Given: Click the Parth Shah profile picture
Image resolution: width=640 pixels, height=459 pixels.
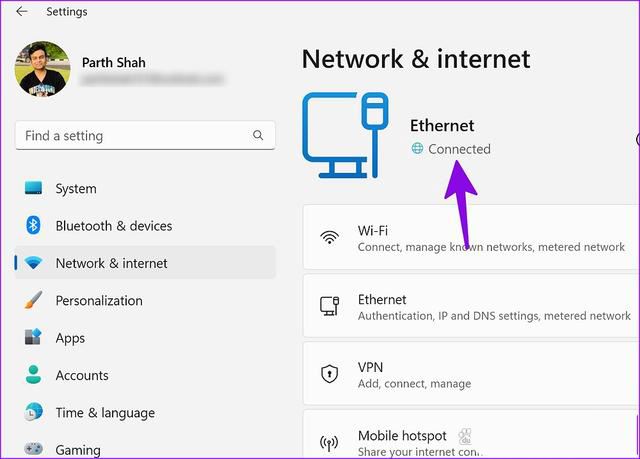Looking at the screenshot, I should 42,69.
